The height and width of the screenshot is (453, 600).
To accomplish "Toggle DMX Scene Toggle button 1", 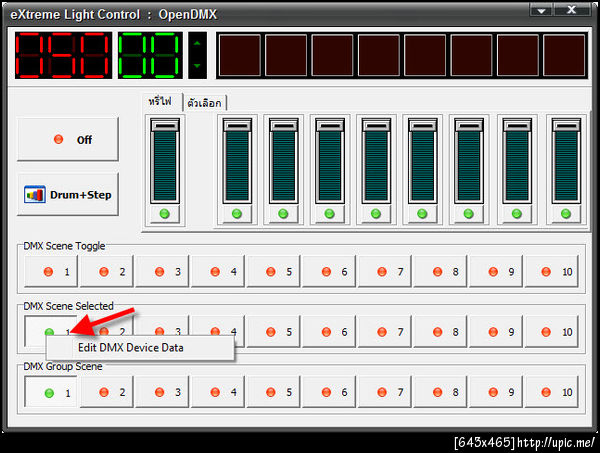I will point(51,272).
